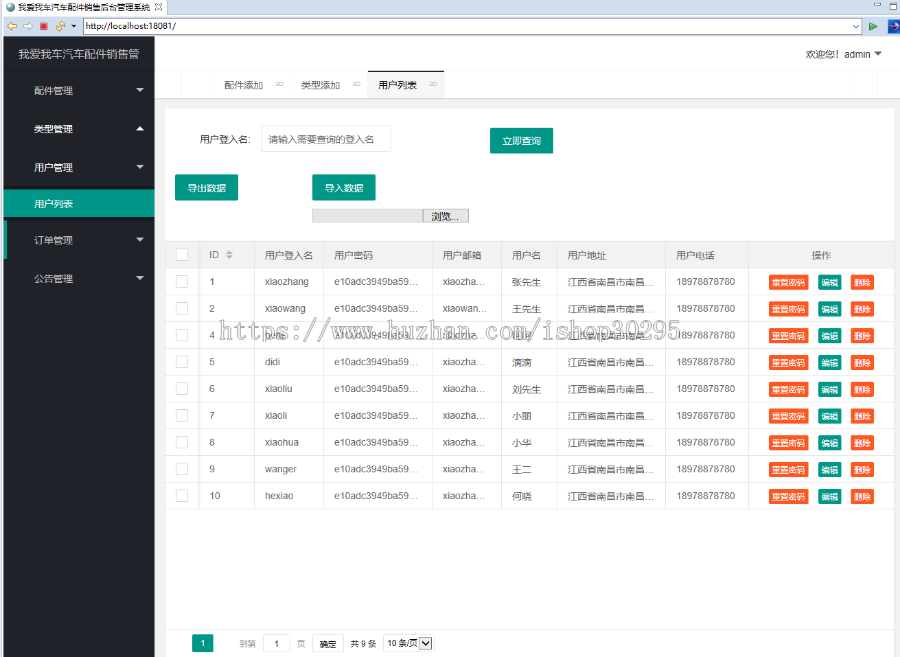Close the 配件添加 tab using its x icon
Image resolution: width=900 pixels, height=657 pixels.
[281, 84]
